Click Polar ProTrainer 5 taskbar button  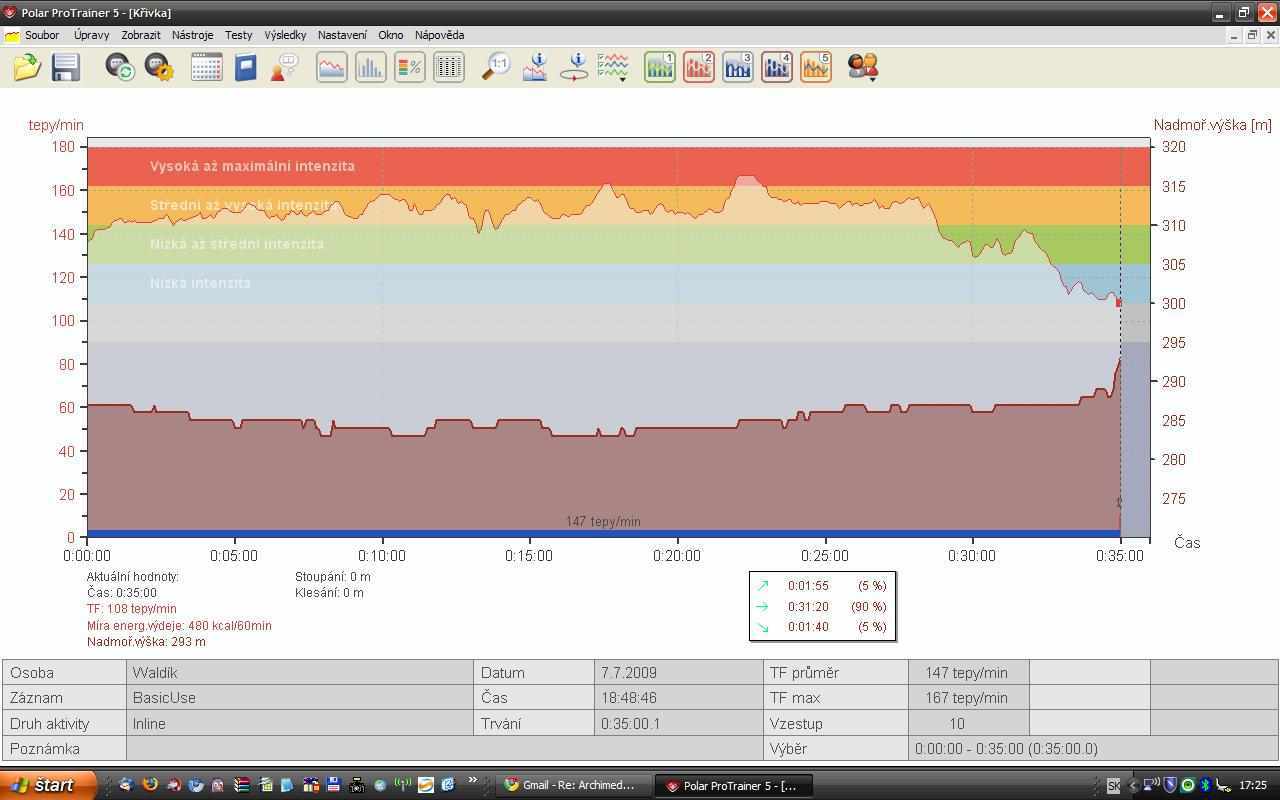pos(733,785)
